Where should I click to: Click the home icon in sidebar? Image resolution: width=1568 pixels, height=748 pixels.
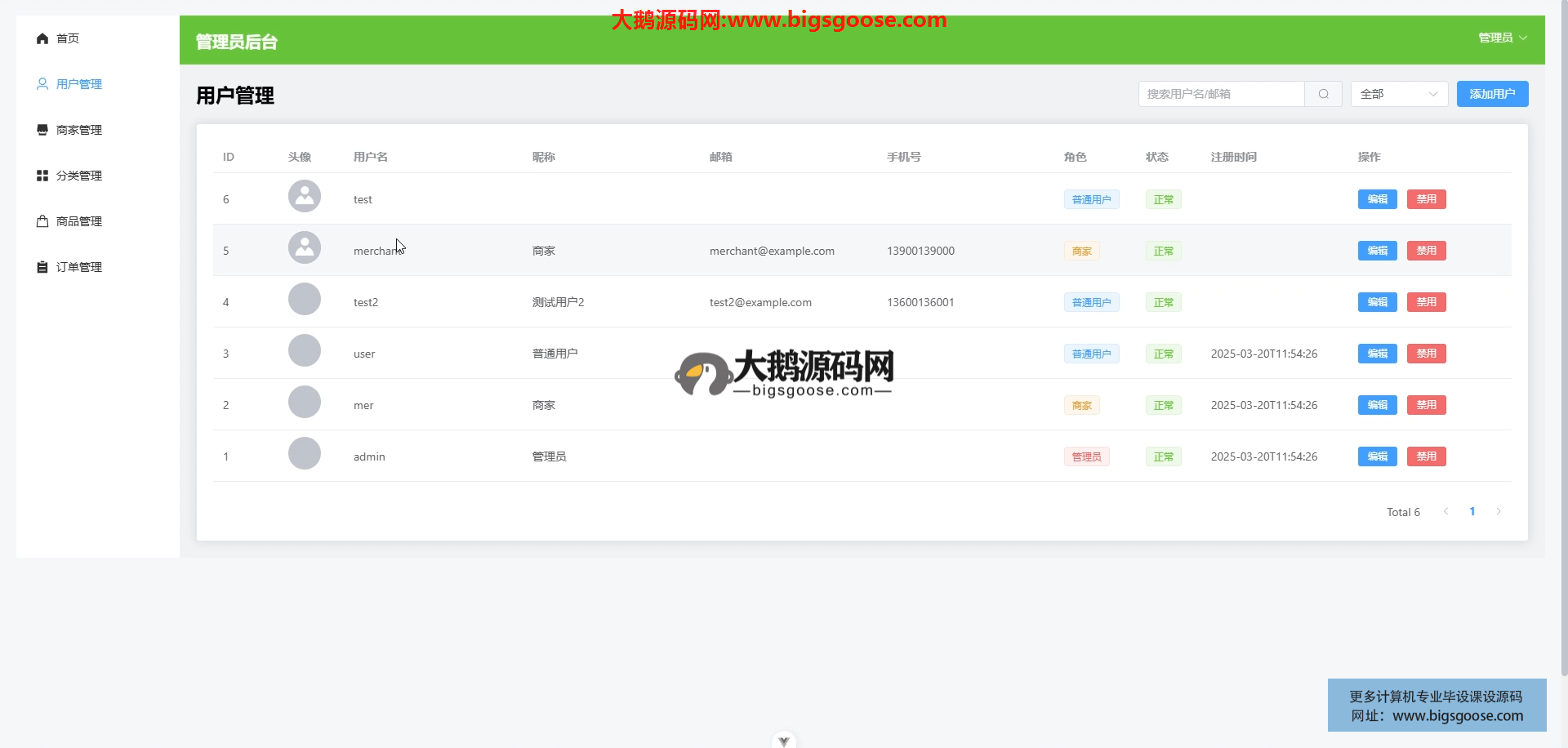coord(42,38)
